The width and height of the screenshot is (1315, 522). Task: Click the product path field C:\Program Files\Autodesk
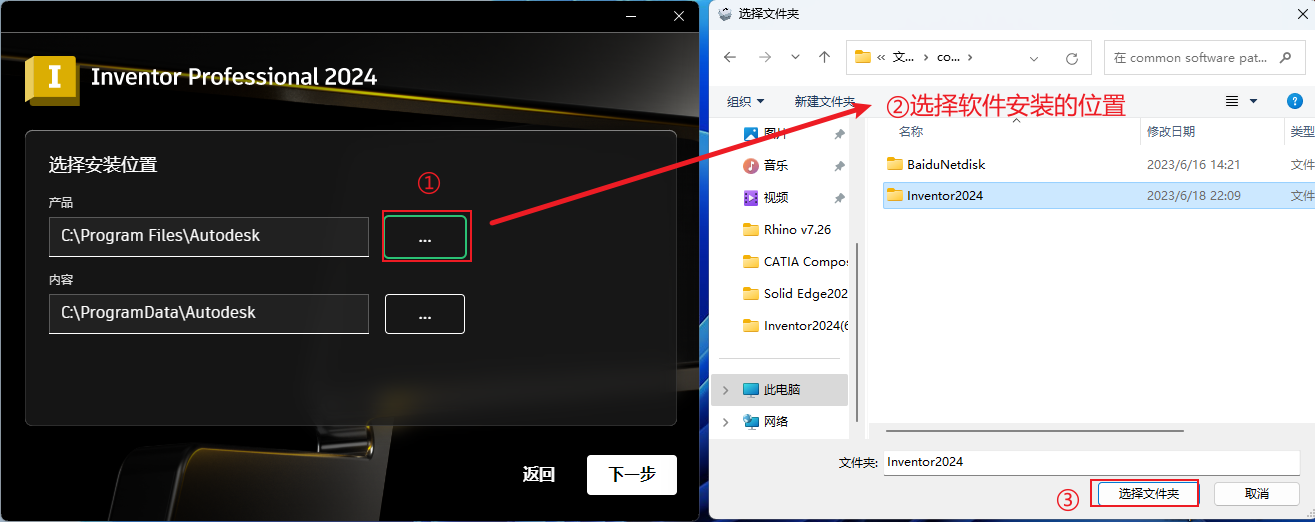tap(209, 236)
